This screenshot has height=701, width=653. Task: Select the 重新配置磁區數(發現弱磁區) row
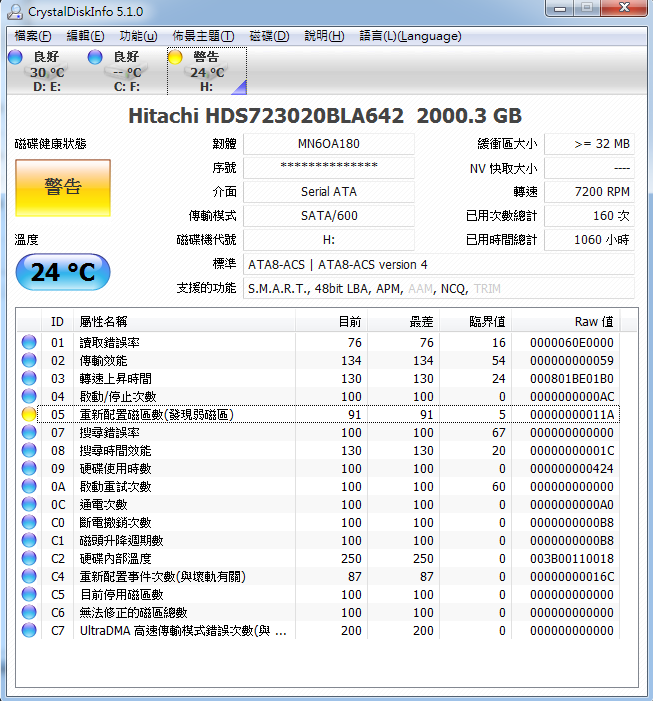[x=318, y=414]
